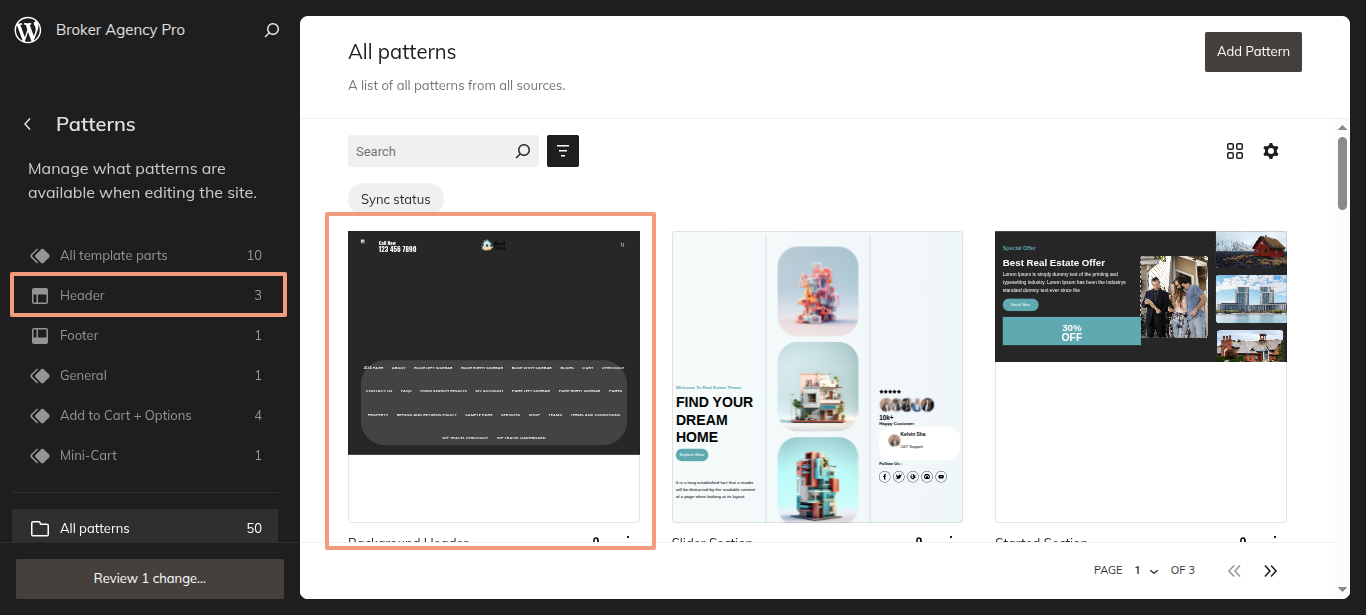Open view options gear icon
Viewport: 1366px width, 615px height.
click(x=1271, y=151)
